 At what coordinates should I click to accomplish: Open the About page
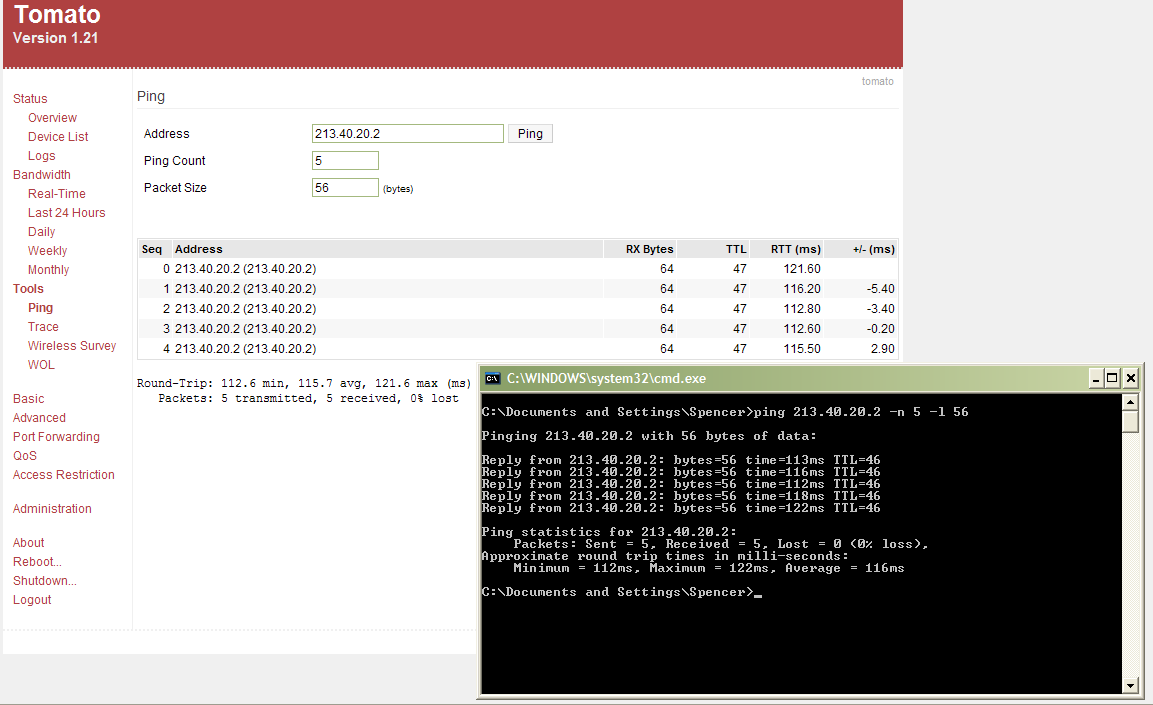click(x=29, y=543)
